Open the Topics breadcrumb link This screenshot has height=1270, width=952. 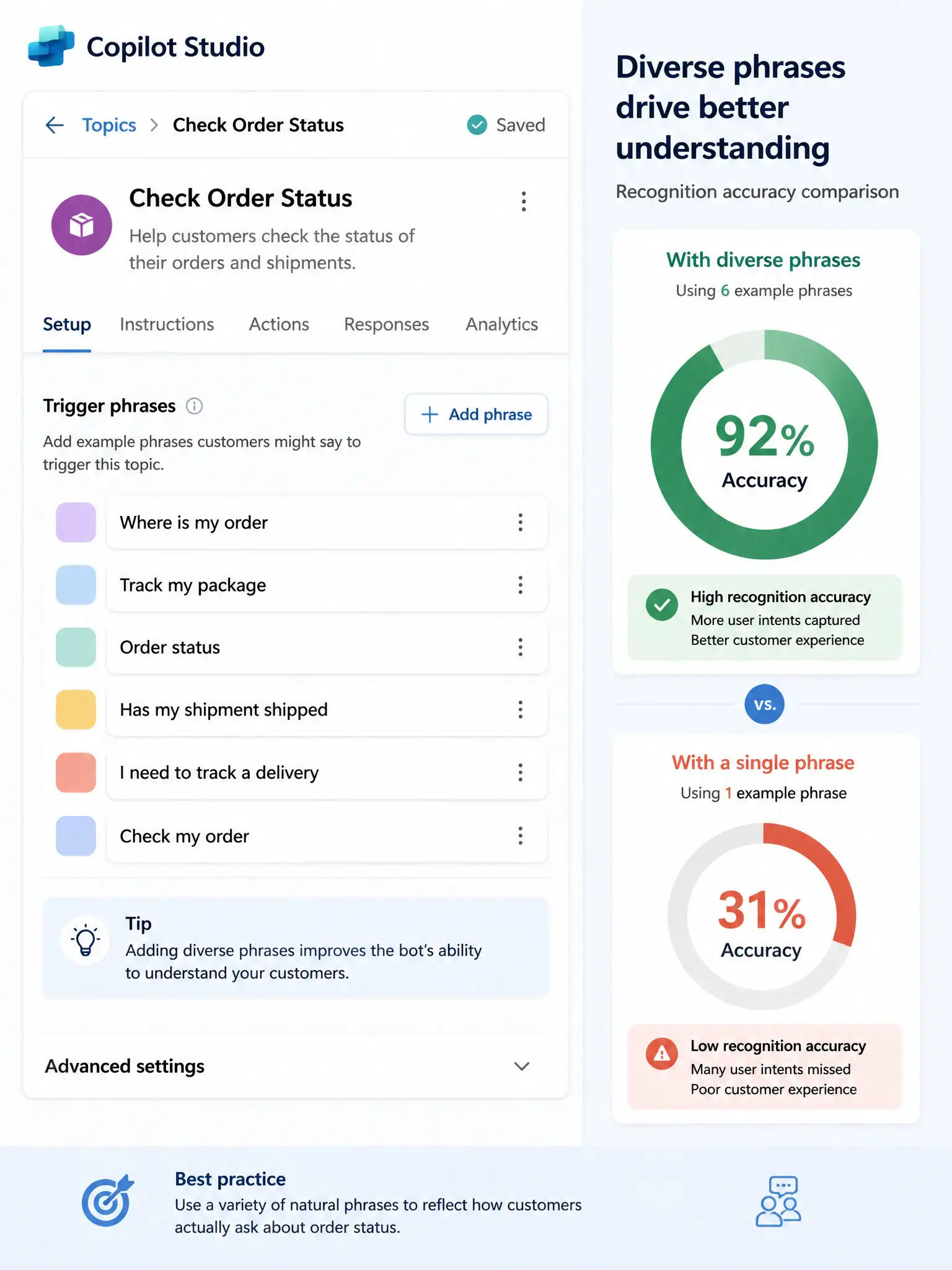109,125
